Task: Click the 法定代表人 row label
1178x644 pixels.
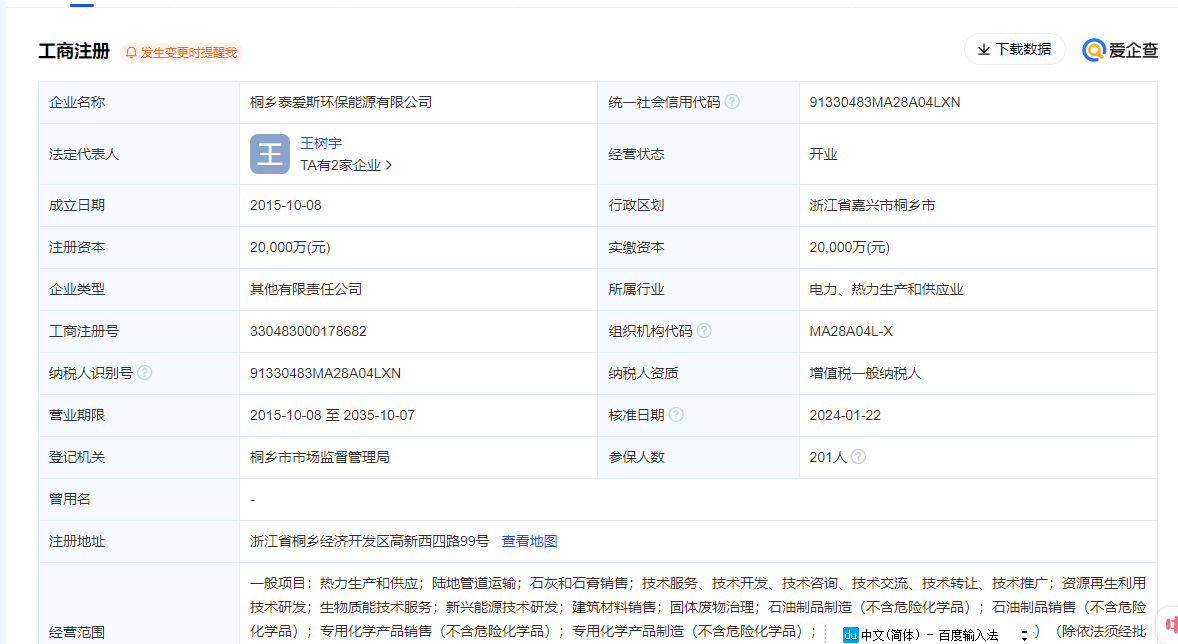Action: pyautogui.click(x=83, y=154)
